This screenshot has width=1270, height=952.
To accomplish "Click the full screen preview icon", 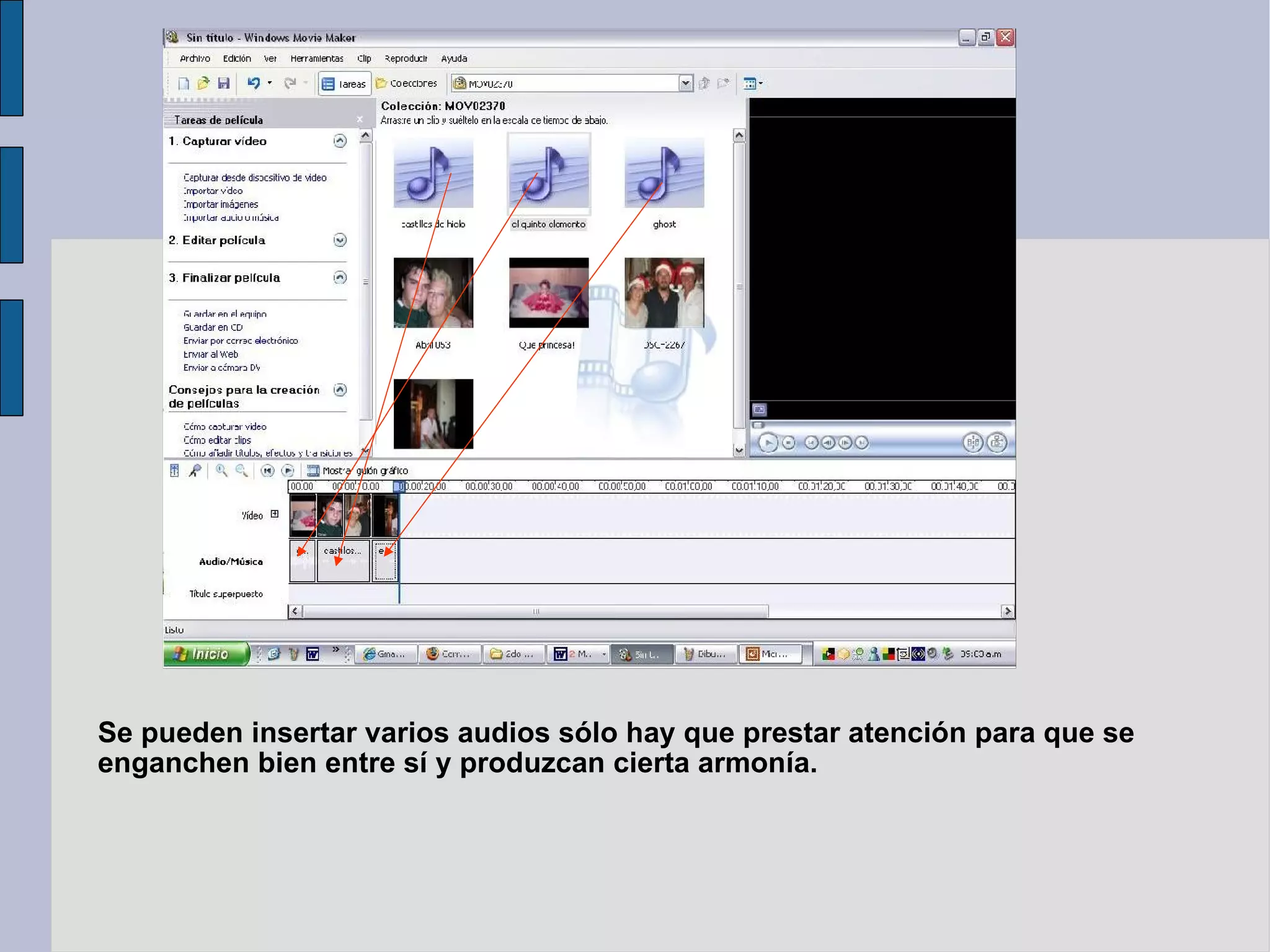I will coord(760,409).
